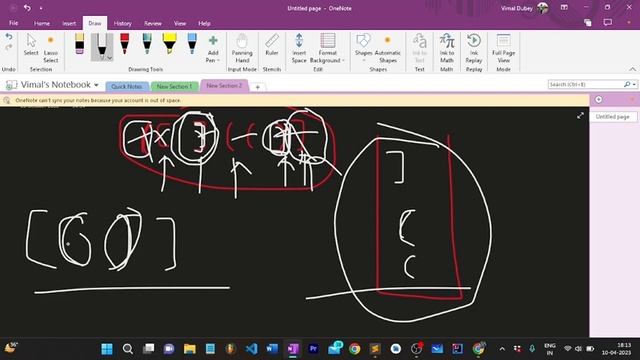Expand page to full view arrow
The image size is (640, 360).
click(x=580, y=116)
